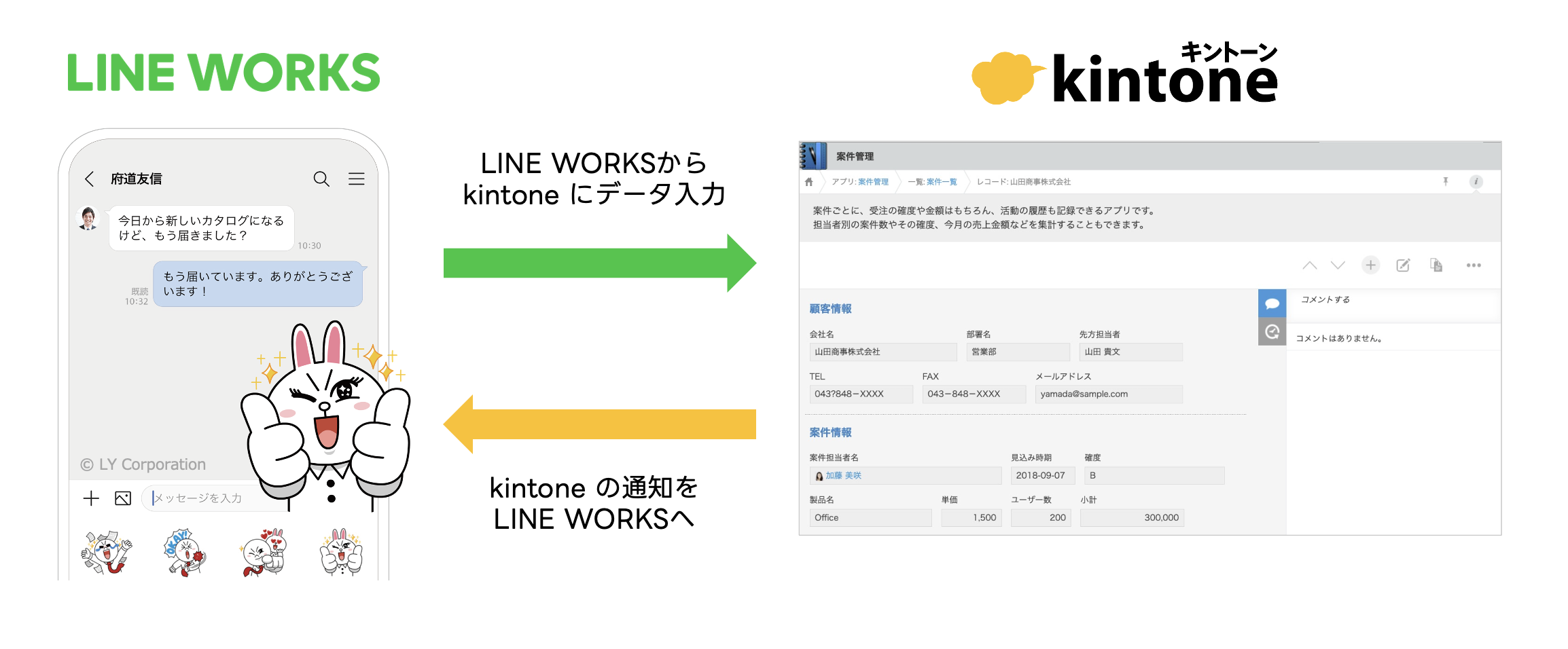The image size is (1568, 649).
Task: Duplicate the record using copy icon
Action: [x=1436, y=265]
